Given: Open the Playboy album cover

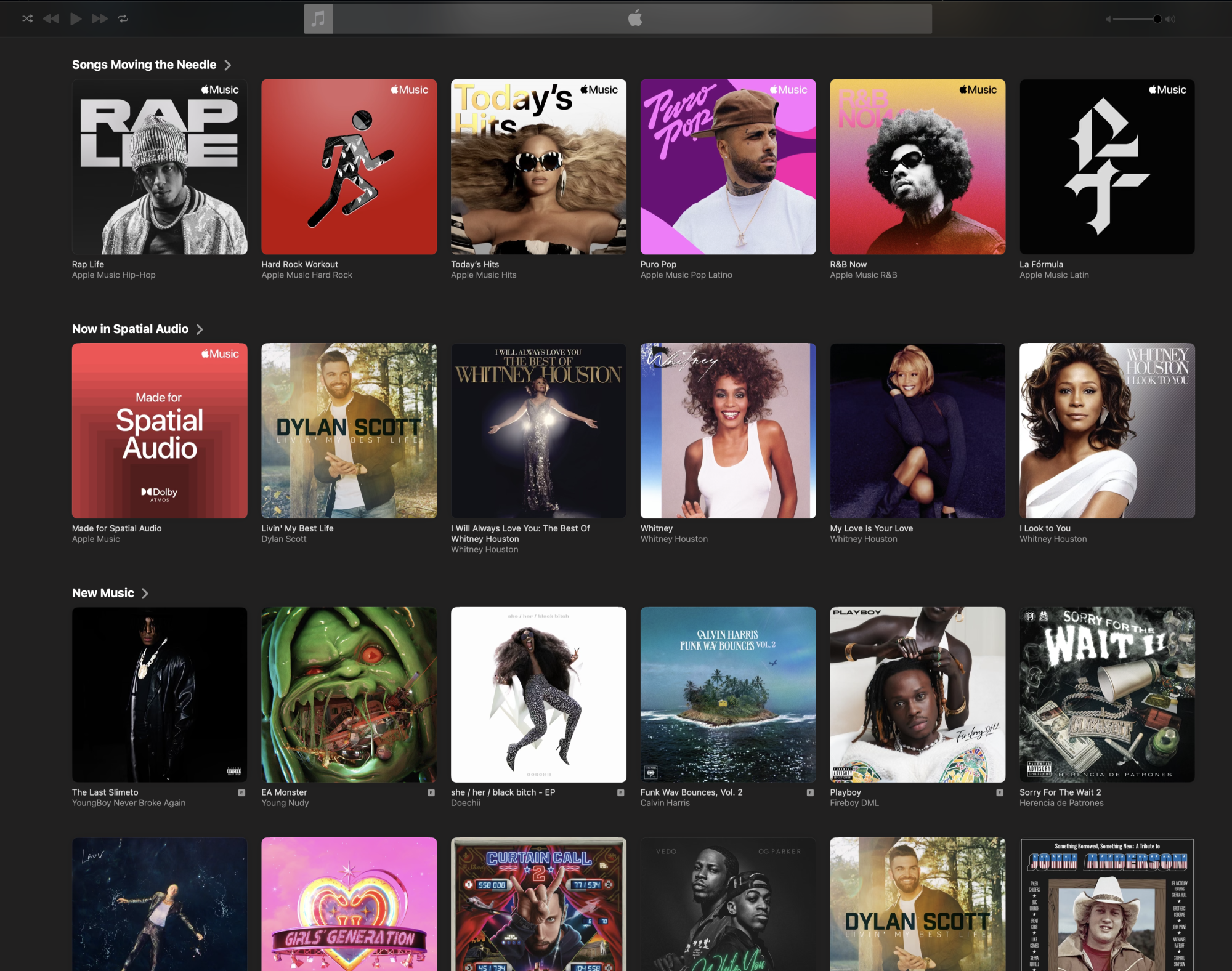Looking at the screenshot, I should (918, 695).
